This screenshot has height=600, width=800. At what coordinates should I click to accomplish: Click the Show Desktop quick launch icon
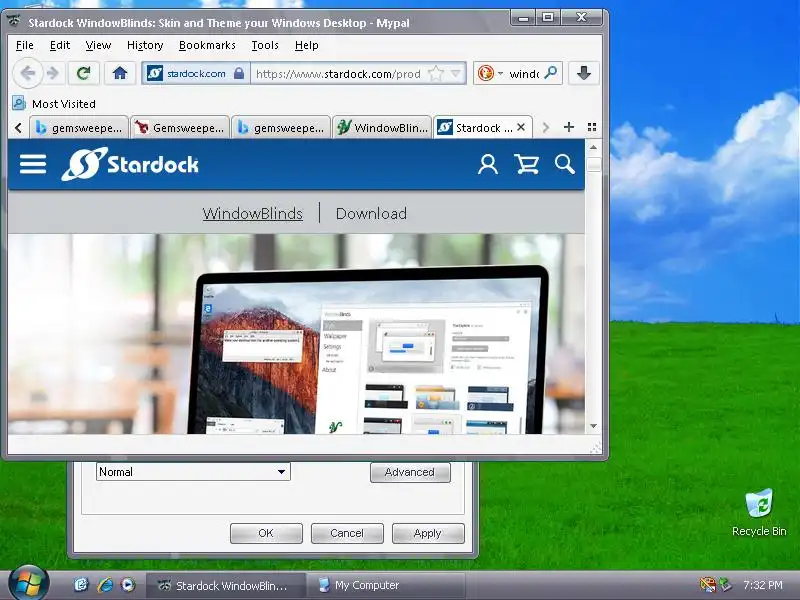coord(81,585)
